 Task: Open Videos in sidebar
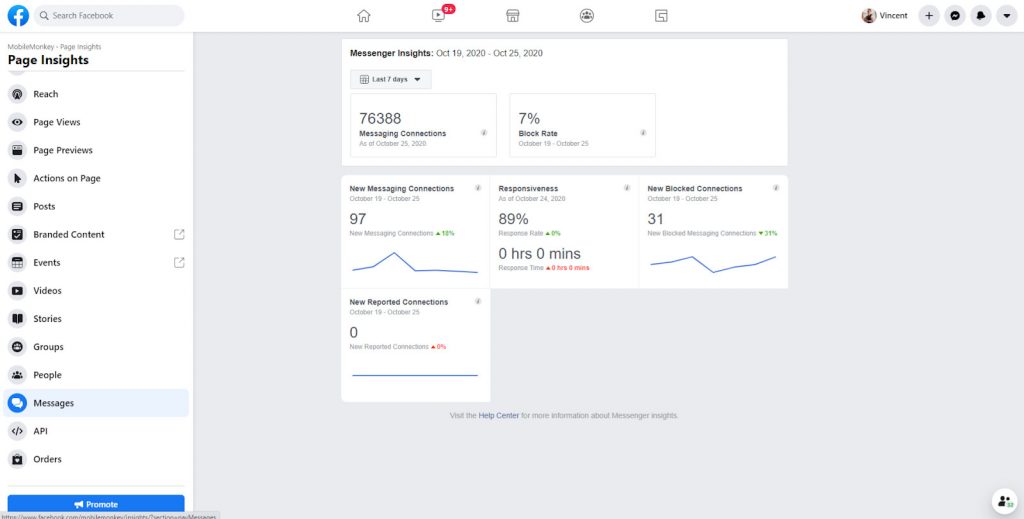pos(96,291)
